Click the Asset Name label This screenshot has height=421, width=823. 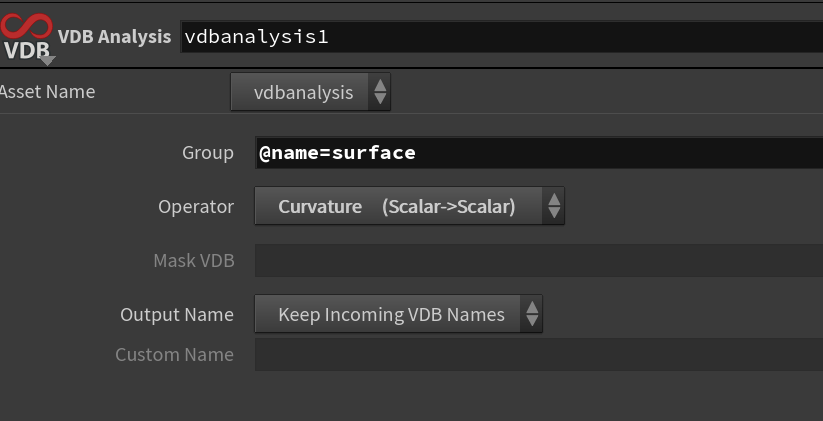(47, 92)
